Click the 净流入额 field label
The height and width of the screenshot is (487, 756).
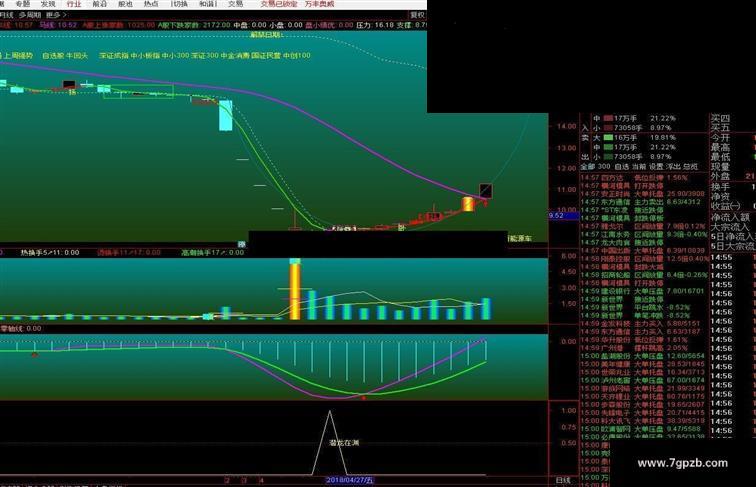click(730, 217)
